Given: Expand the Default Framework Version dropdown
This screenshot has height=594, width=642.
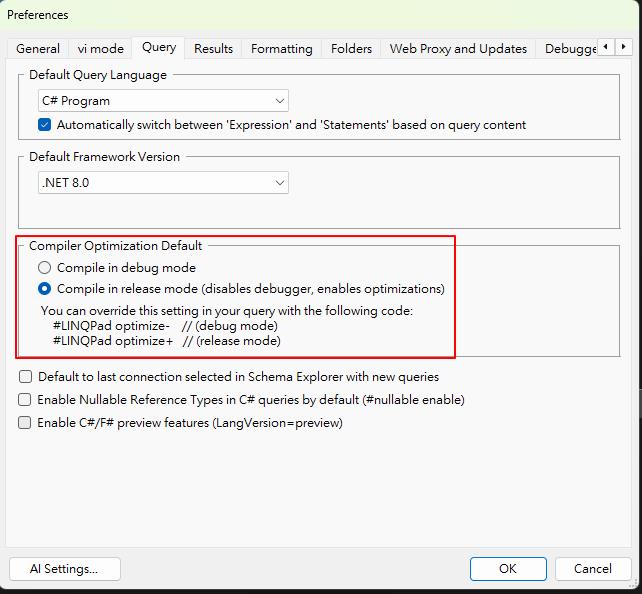Looking at the screenshot, I should tap(163, 183).
